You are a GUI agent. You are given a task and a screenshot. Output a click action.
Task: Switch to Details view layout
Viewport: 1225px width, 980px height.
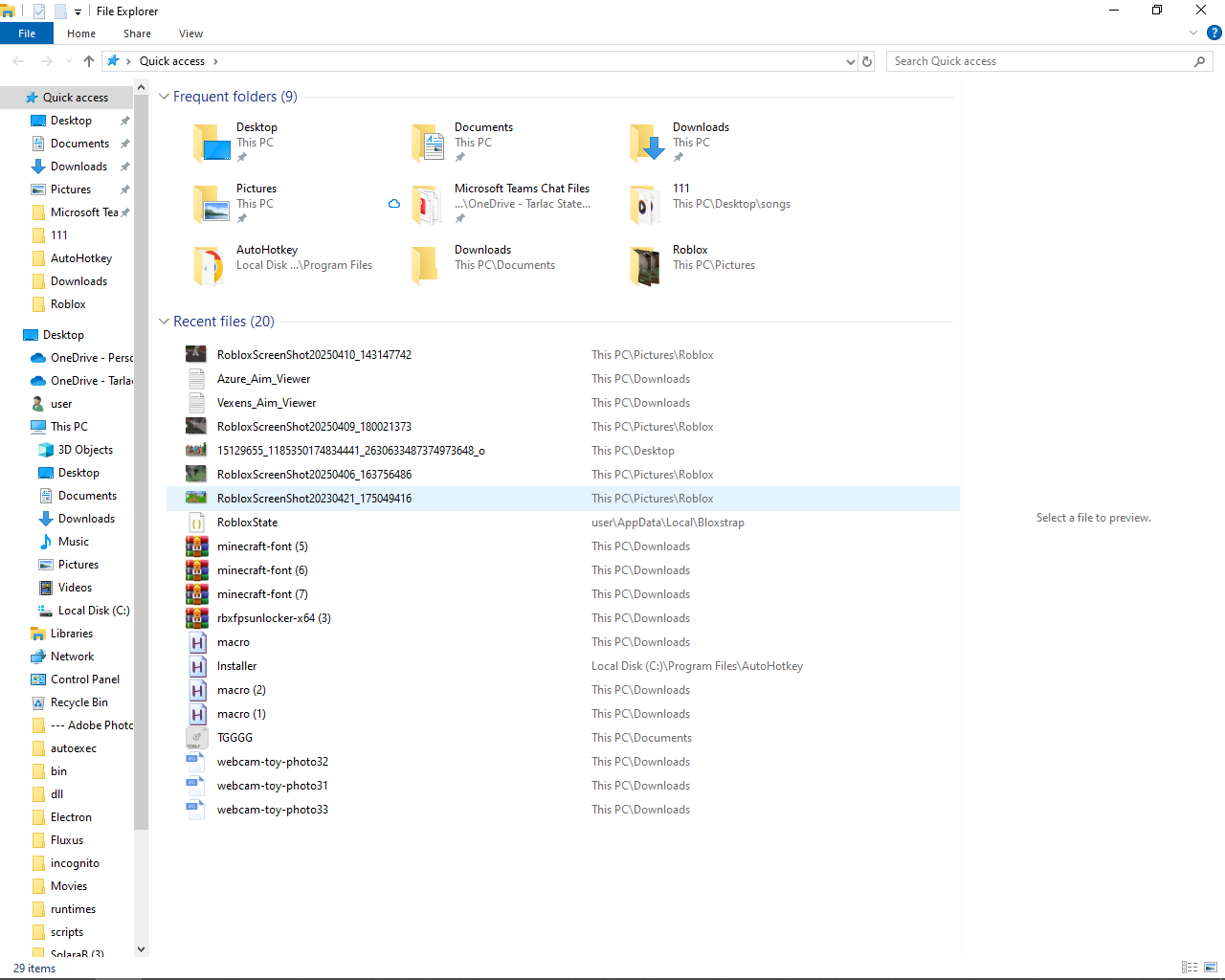tap(1190, 968)
